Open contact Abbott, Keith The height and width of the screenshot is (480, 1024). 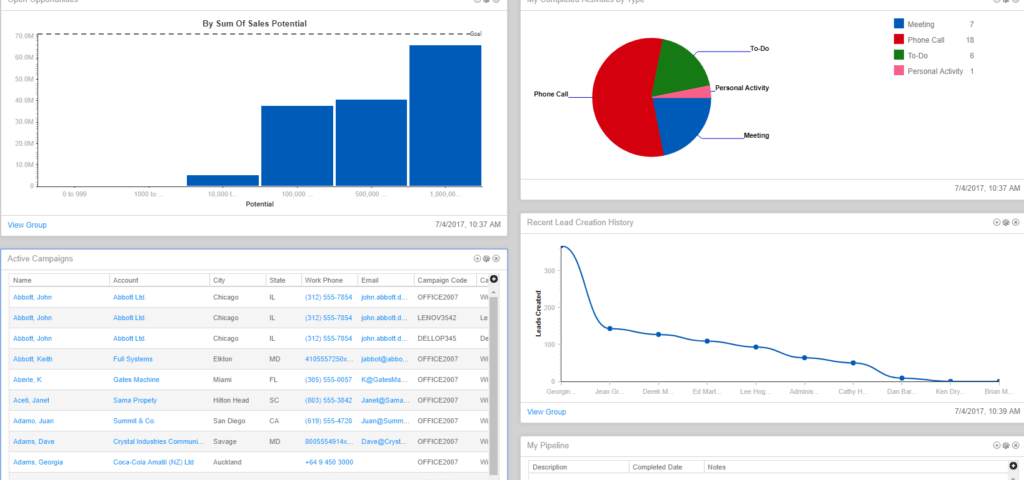(33, 359)
